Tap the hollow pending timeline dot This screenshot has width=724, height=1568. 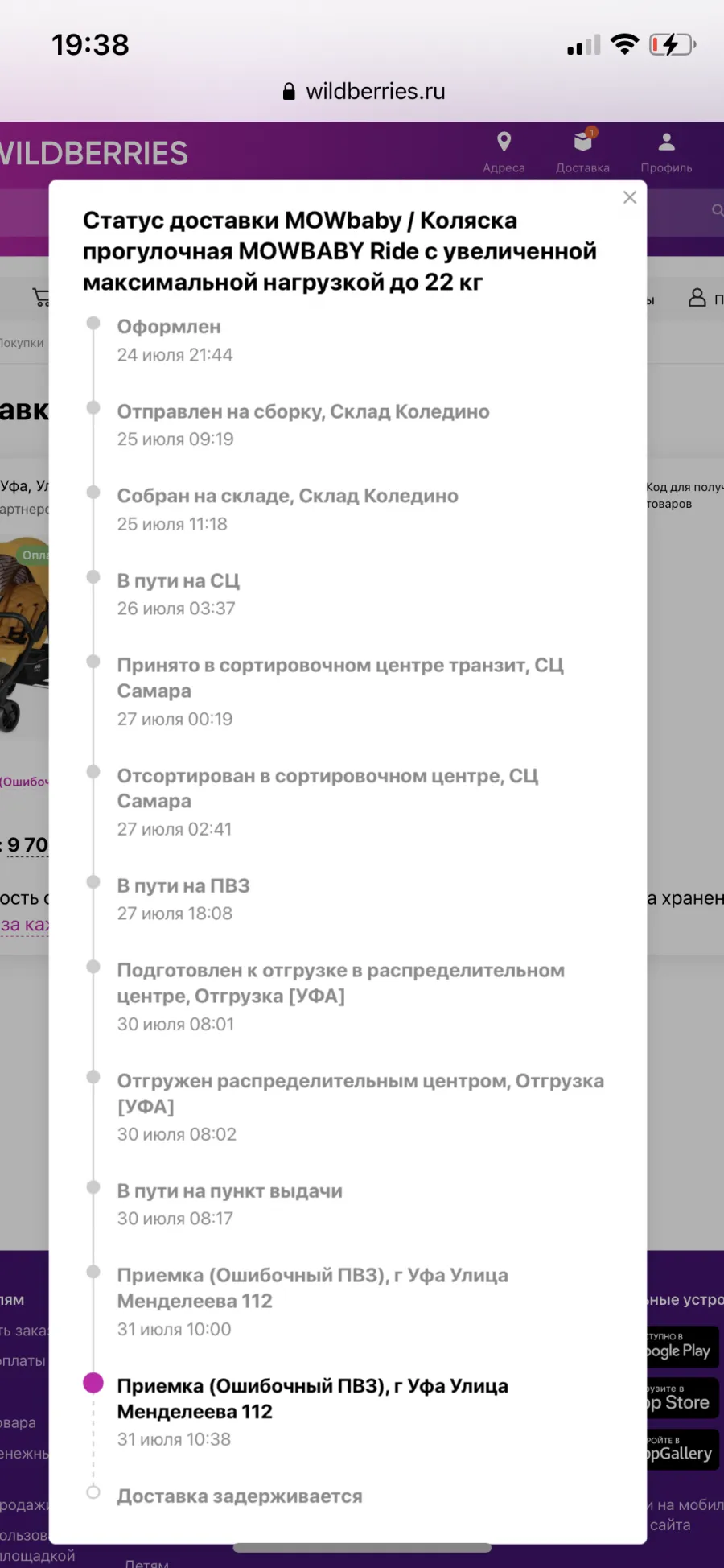93,1492
